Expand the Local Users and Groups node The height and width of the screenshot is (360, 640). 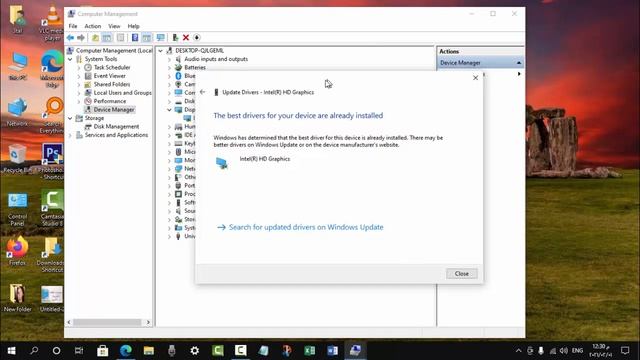coord(79,93)
